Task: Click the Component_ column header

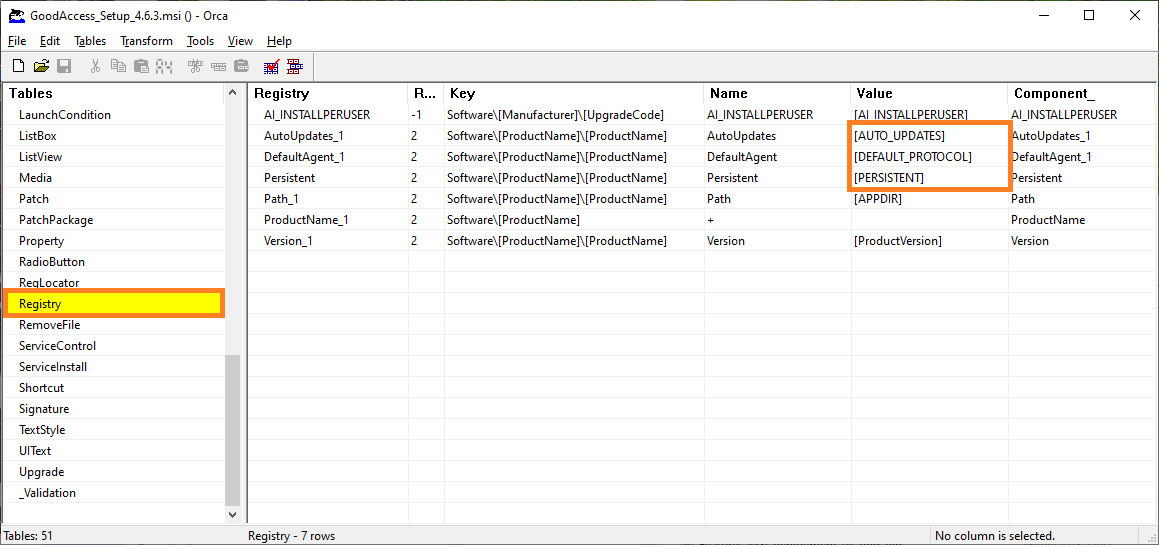Action: 1081,93
